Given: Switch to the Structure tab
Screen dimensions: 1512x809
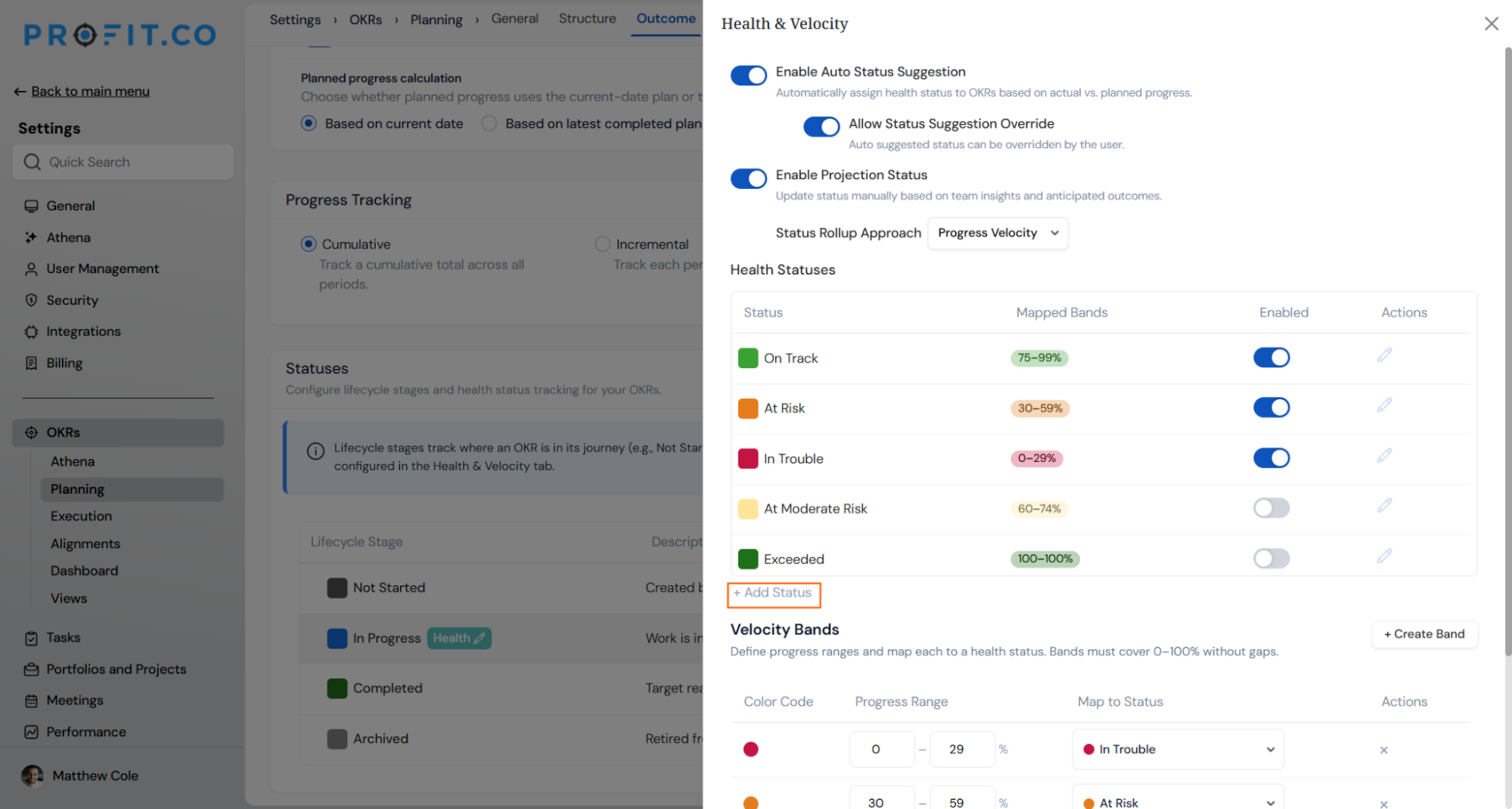Looking at the screenshot, I should click(x=587, y=18).
